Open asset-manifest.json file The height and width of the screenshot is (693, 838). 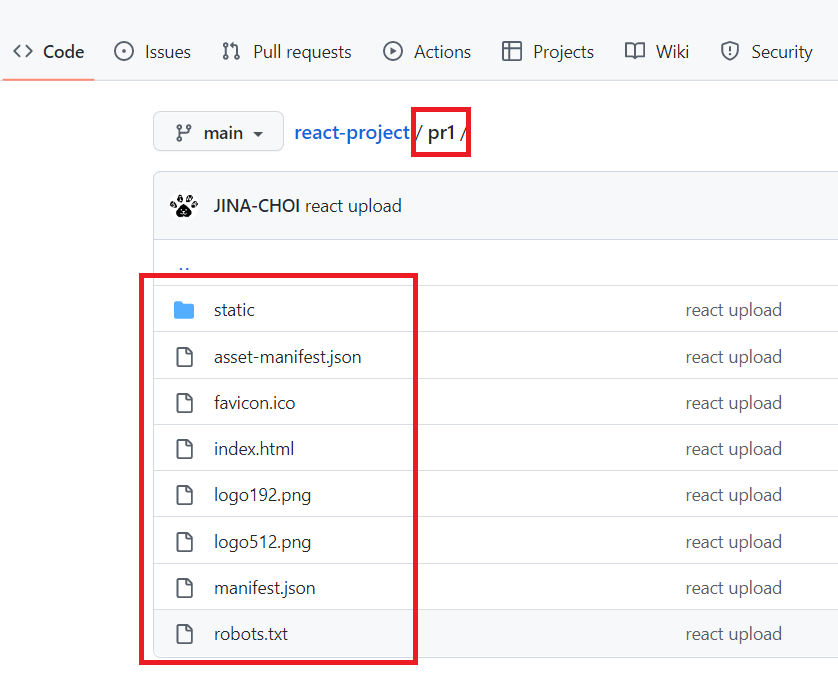pyautogui.click(x=288, y=356)
